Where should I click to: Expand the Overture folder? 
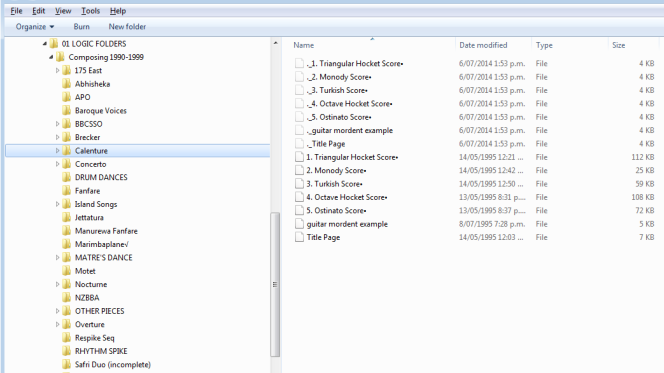(x=57, y=325)
